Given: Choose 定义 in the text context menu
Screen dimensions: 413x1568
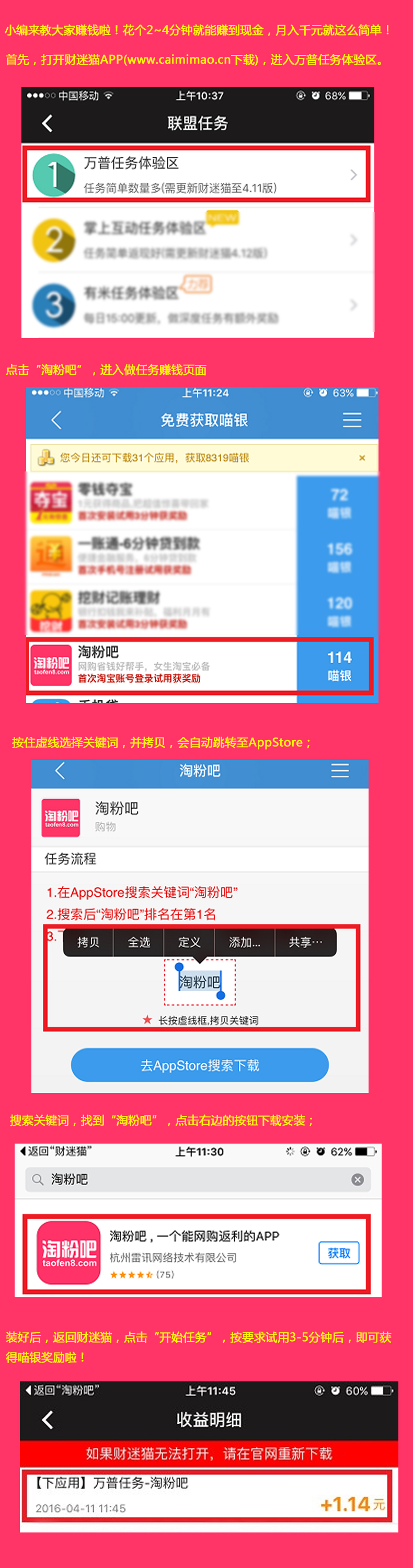Looking at the screenshot, I should (x=189, y=942).
